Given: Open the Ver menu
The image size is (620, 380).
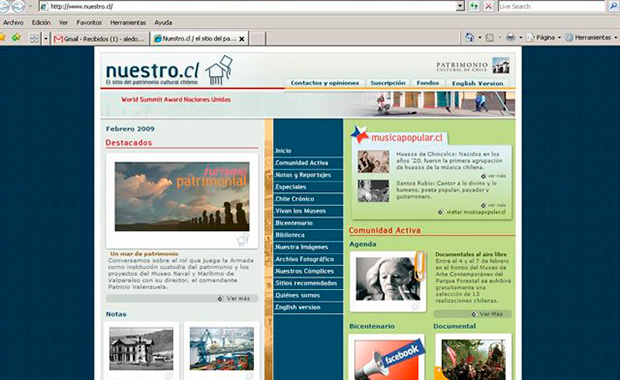Looking at the screenshot, I should (x=63, y=23).
